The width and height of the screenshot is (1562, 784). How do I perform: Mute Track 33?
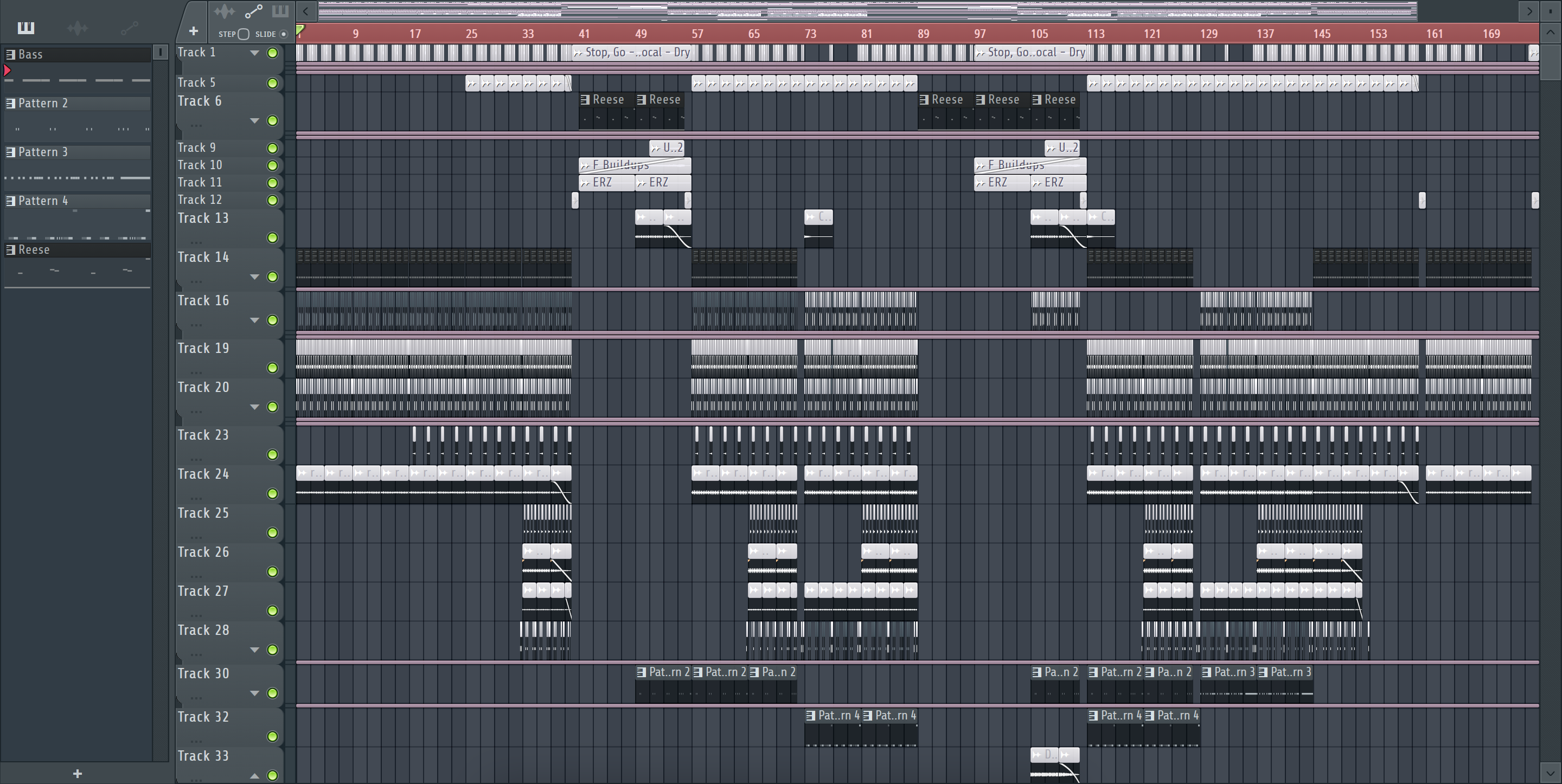273,775
